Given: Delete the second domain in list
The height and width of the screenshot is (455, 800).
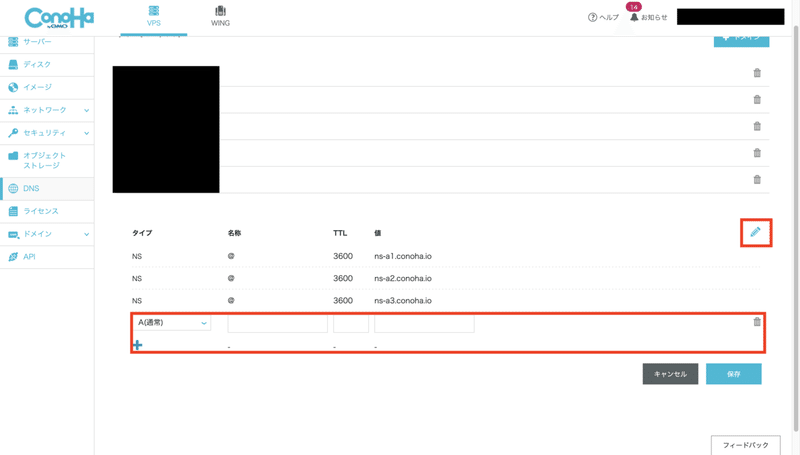Looking at the screenshot, I should [x=757, y=99].
